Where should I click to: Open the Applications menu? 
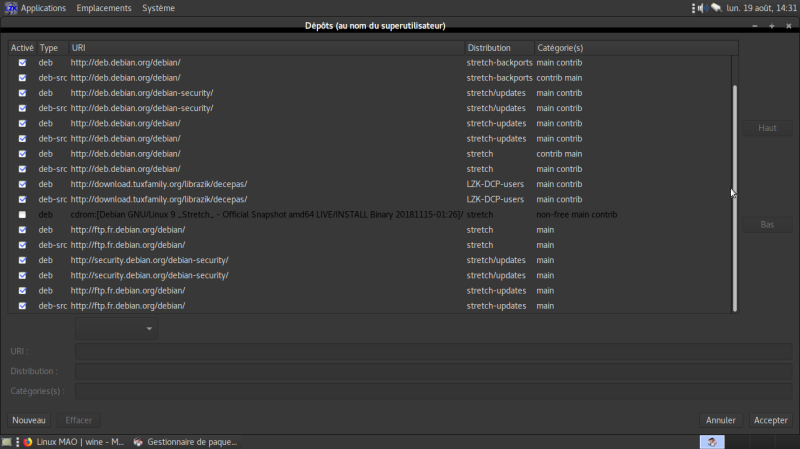43,8
